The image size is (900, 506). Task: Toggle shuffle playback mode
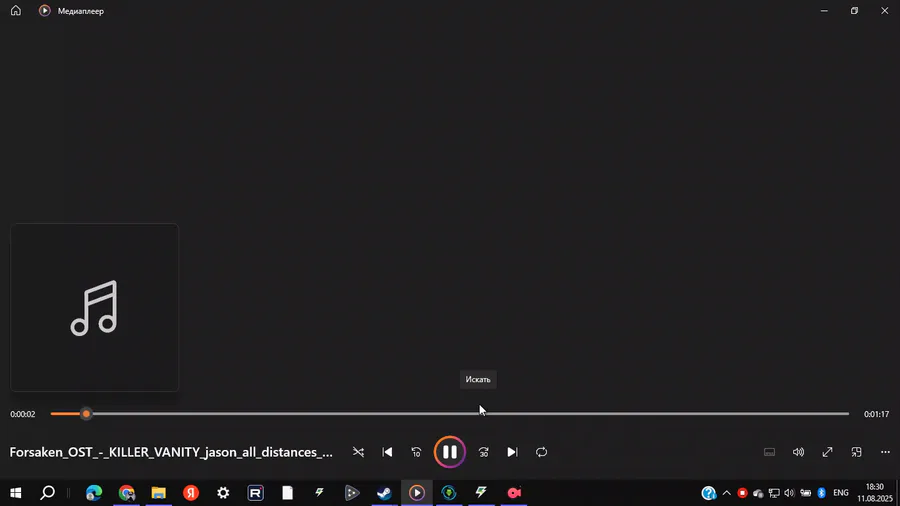[x=358, y=452]
